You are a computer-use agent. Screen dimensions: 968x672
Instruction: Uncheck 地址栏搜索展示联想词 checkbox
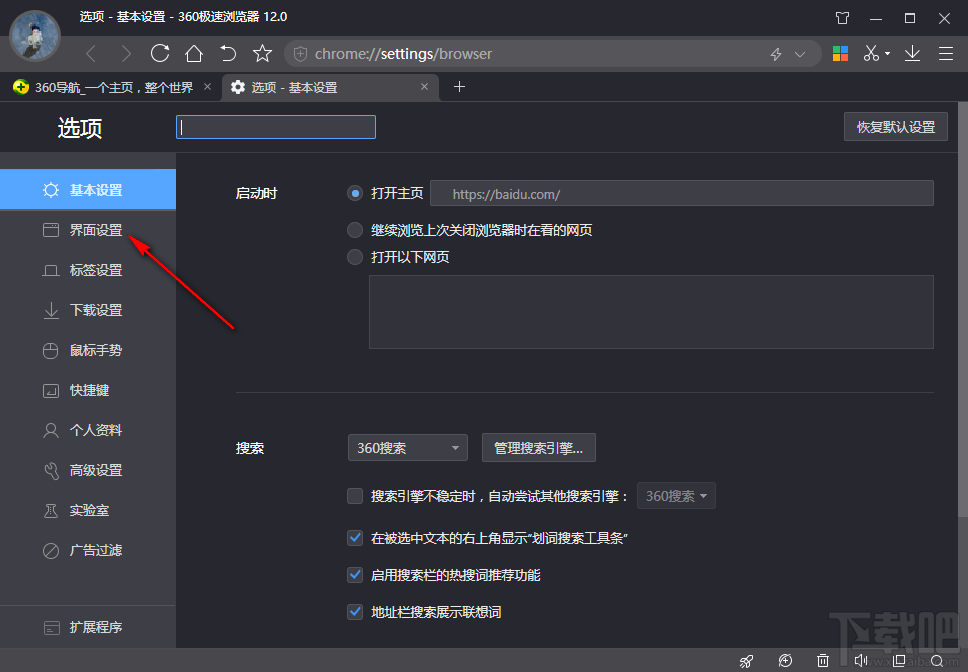355,612
